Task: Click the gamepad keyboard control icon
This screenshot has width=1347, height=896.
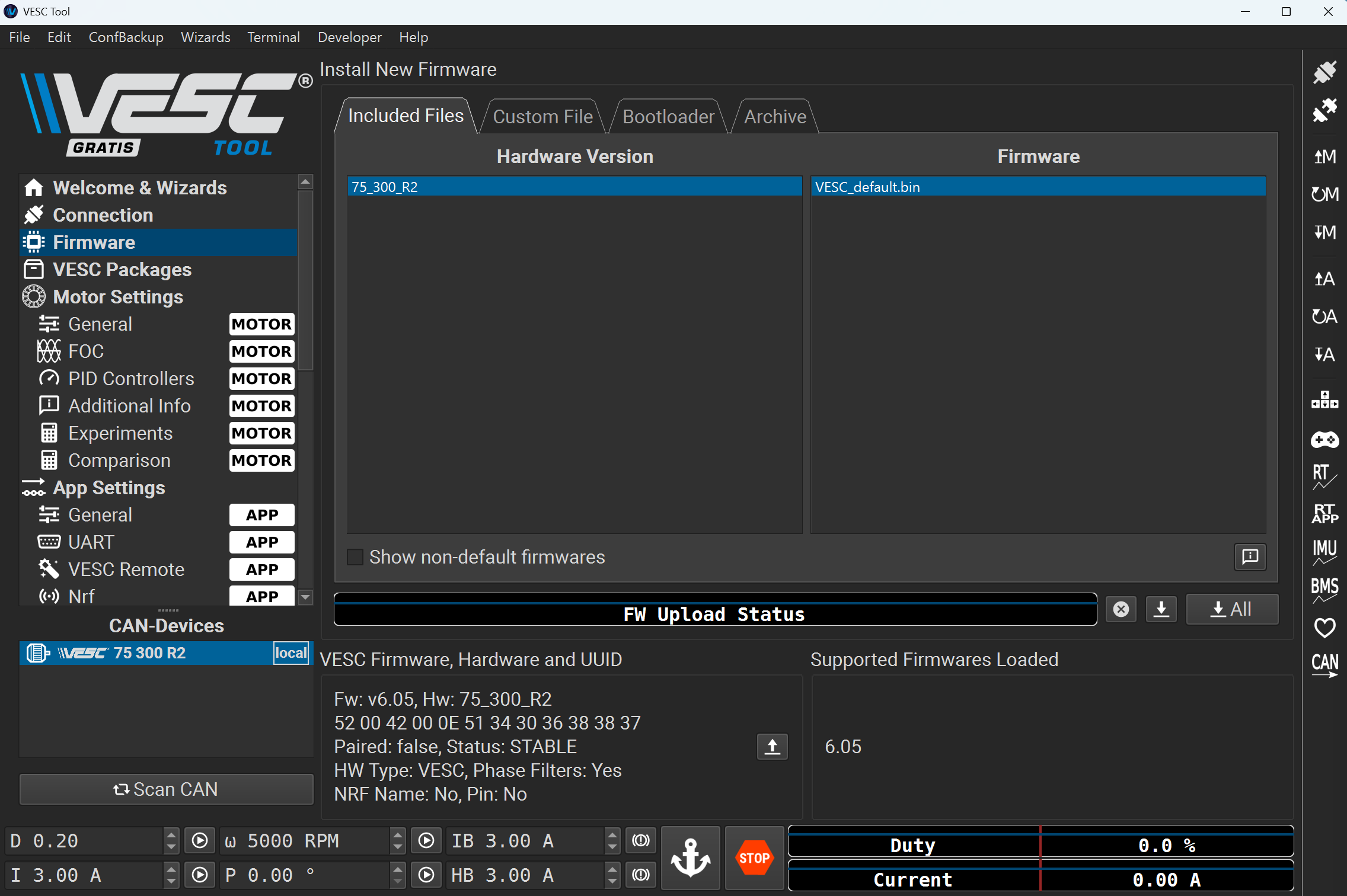Action: coord(1324,440)
